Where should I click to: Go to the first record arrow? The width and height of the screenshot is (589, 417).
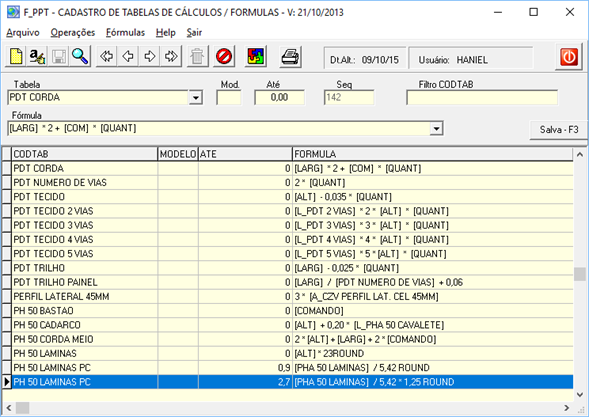pos(107,57)
